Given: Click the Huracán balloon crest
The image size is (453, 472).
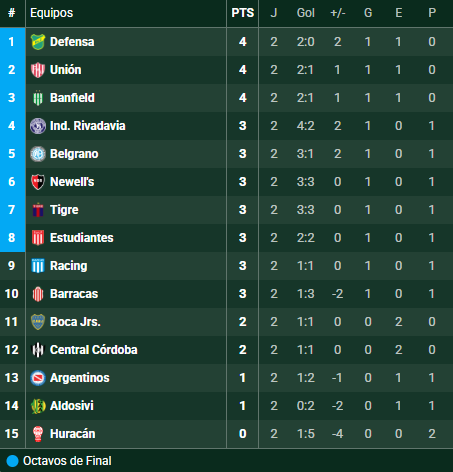Looking at the screenshot, I should (38, 434).
